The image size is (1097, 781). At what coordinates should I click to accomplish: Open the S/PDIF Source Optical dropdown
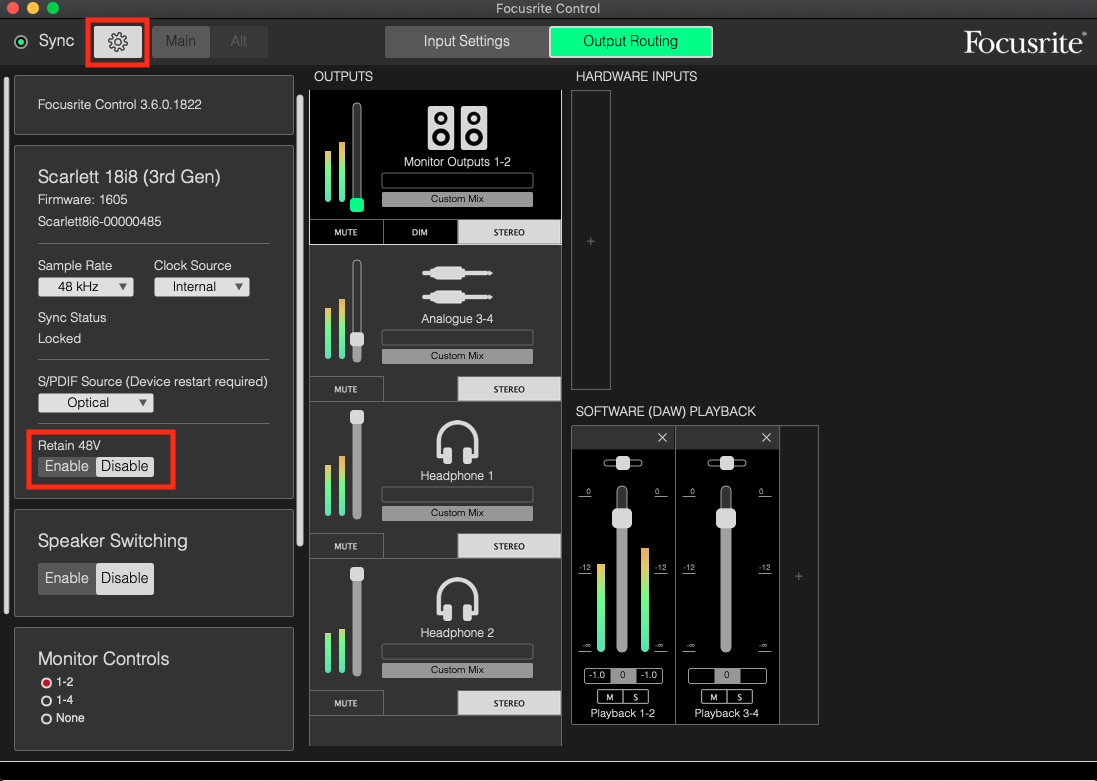[x=95, y=403]
